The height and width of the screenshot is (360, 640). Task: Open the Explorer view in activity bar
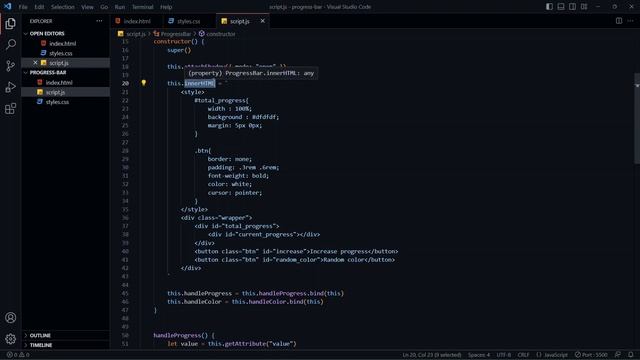(11, 24)
